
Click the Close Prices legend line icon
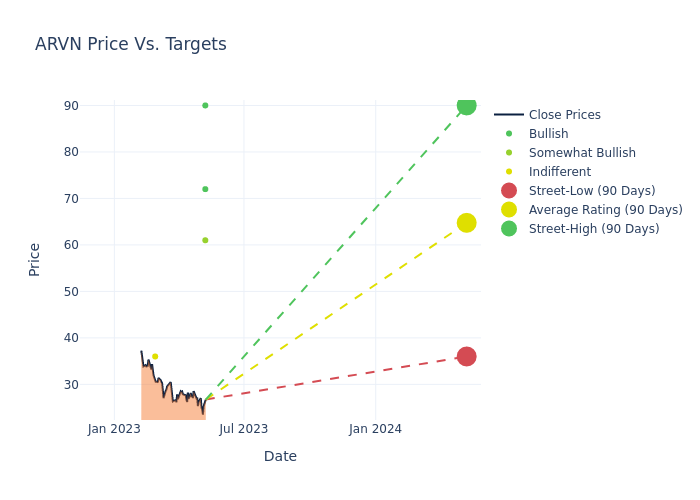tap(509, 115)
